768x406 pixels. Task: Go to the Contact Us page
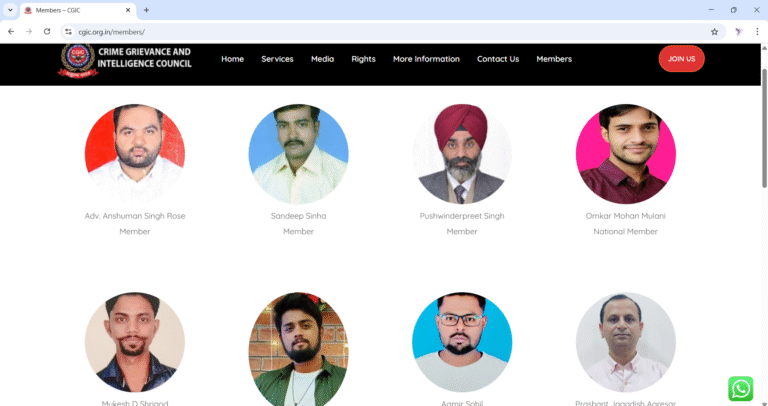tap(497, 59)
